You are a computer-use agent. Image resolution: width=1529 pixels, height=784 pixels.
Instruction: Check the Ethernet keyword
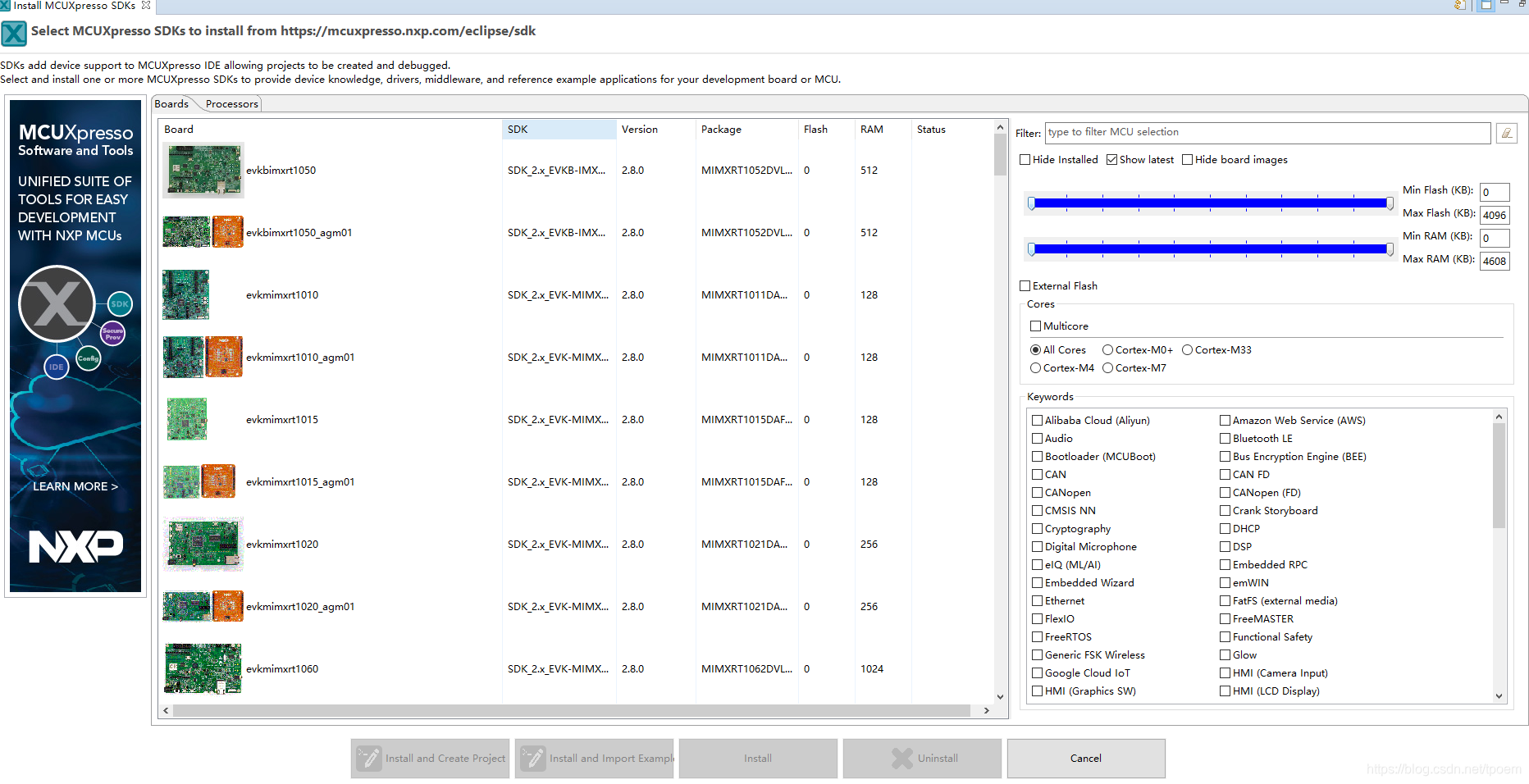click(x=1037, y=601)
